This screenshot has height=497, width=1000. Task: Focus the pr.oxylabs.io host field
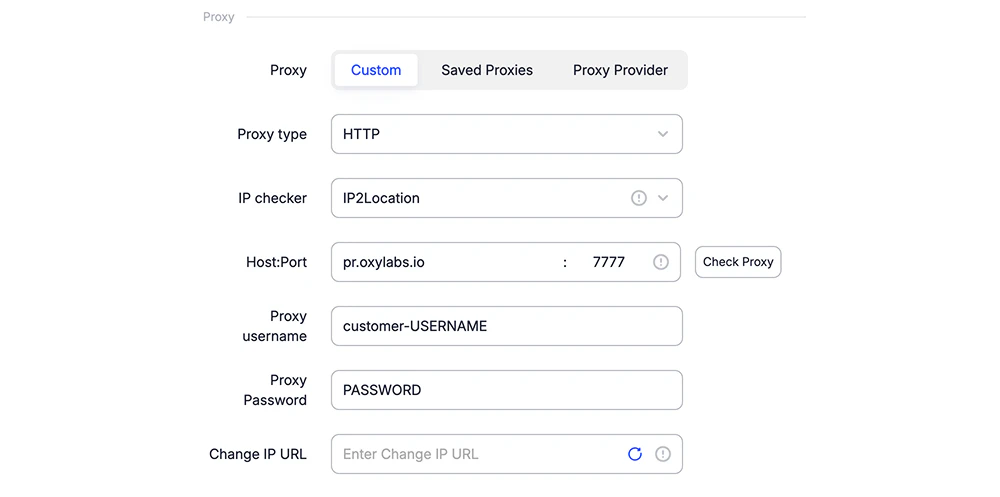445,262
